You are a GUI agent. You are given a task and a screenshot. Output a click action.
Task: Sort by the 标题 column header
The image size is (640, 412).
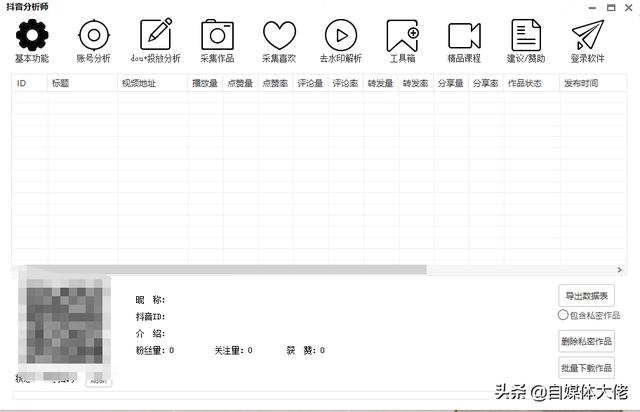coord(83,83)
